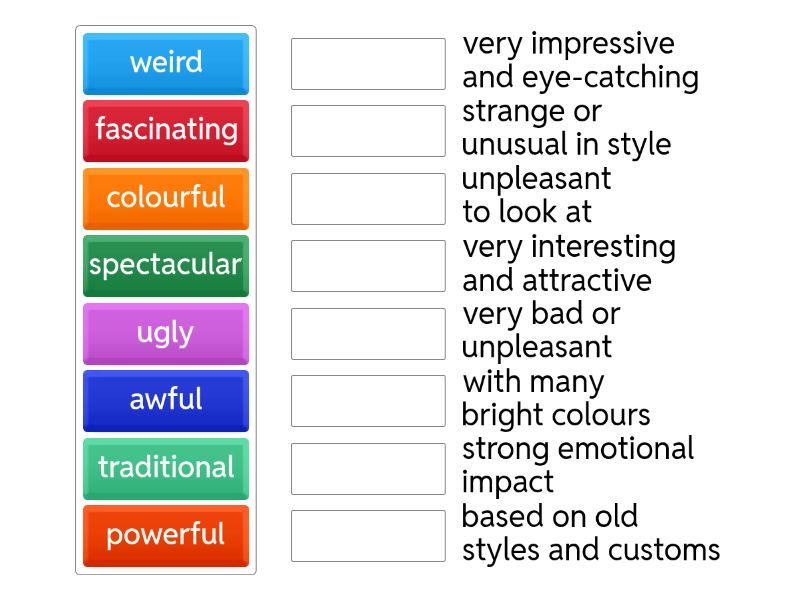Screen dimensions: 800x600
Task: Click the 'with many bright colours' definition
Action: click(x=556, y=398)
